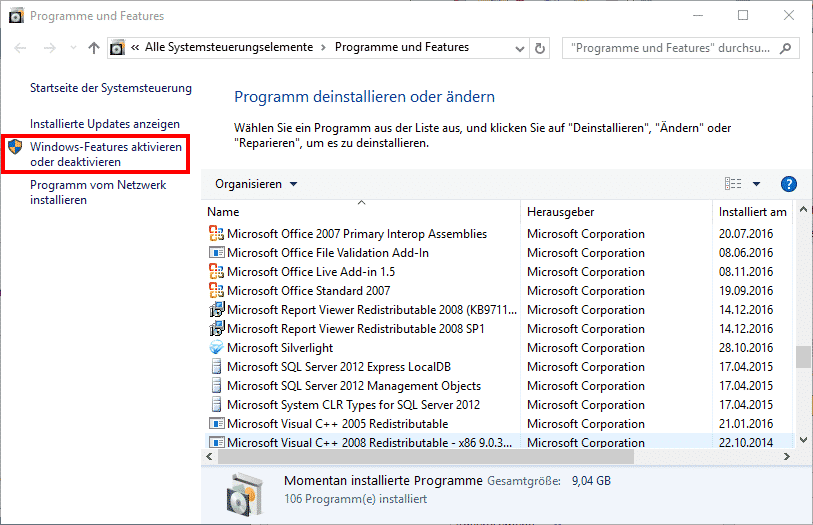813x525 pixels.
Task: Select Programme und Features breadcrumb
Action: (401, 47)
